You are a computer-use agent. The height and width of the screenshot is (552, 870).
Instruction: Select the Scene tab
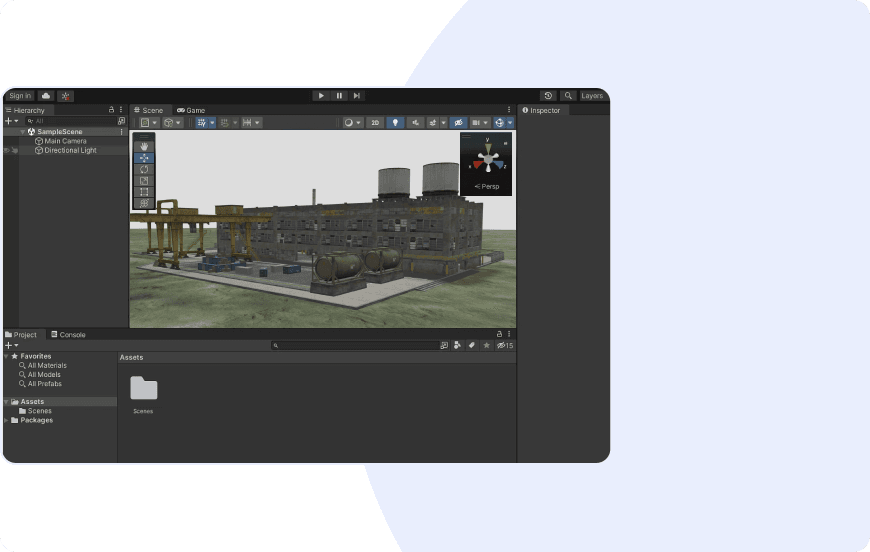(x=149, y=110)
